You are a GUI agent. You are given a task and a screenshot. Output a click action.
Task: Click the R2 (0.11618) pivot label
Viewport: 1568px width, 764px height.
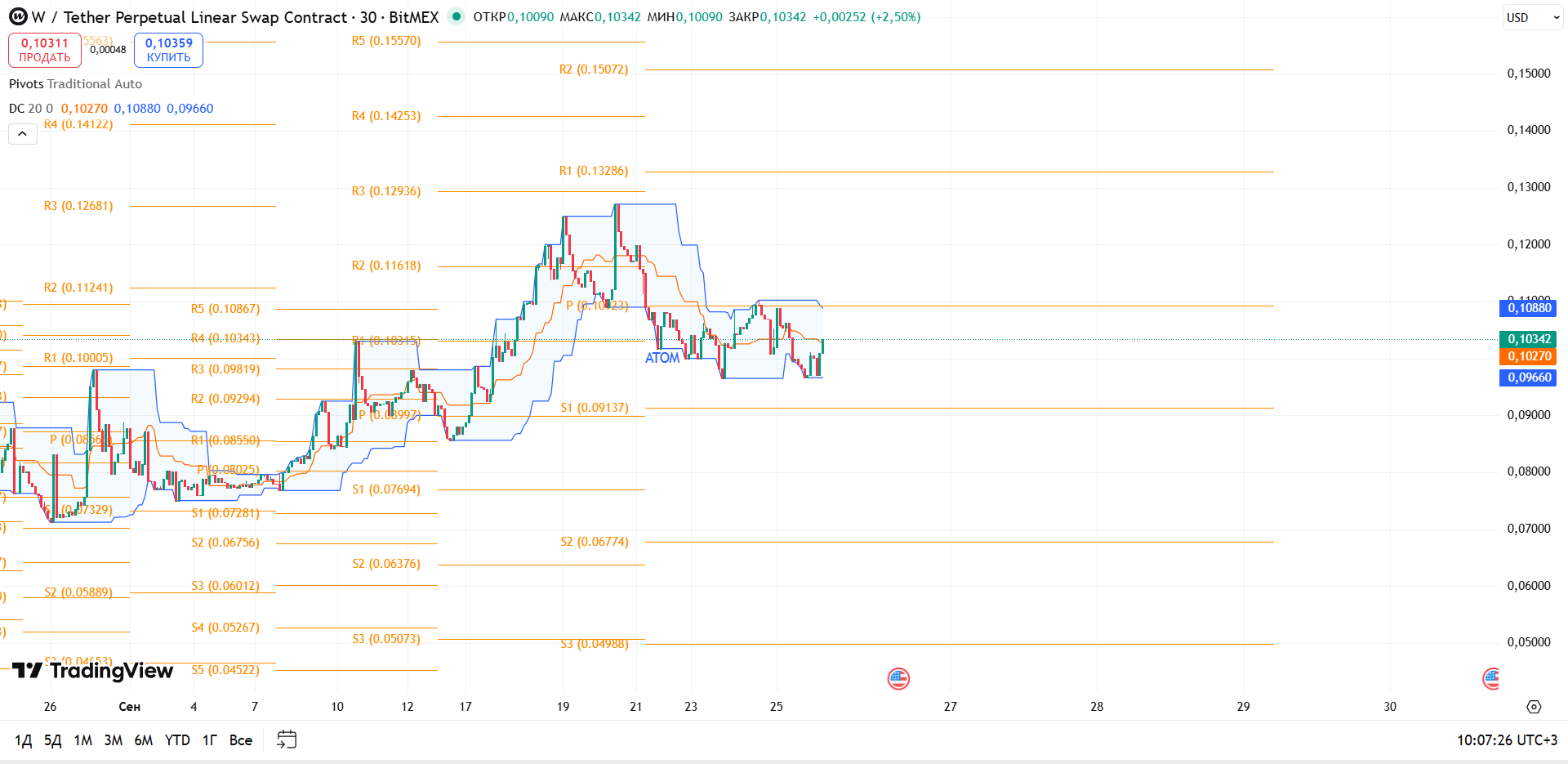(x=386, y=266)
